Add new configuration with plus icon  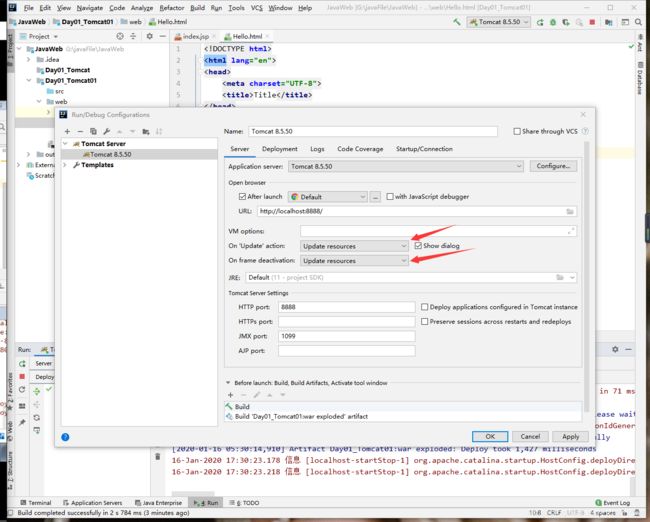(x=67, y=131)
